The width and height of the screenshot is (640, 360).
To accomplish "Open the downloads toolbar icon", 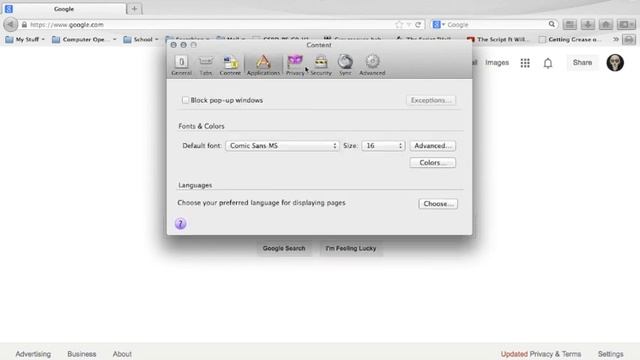I will point(588,24).
